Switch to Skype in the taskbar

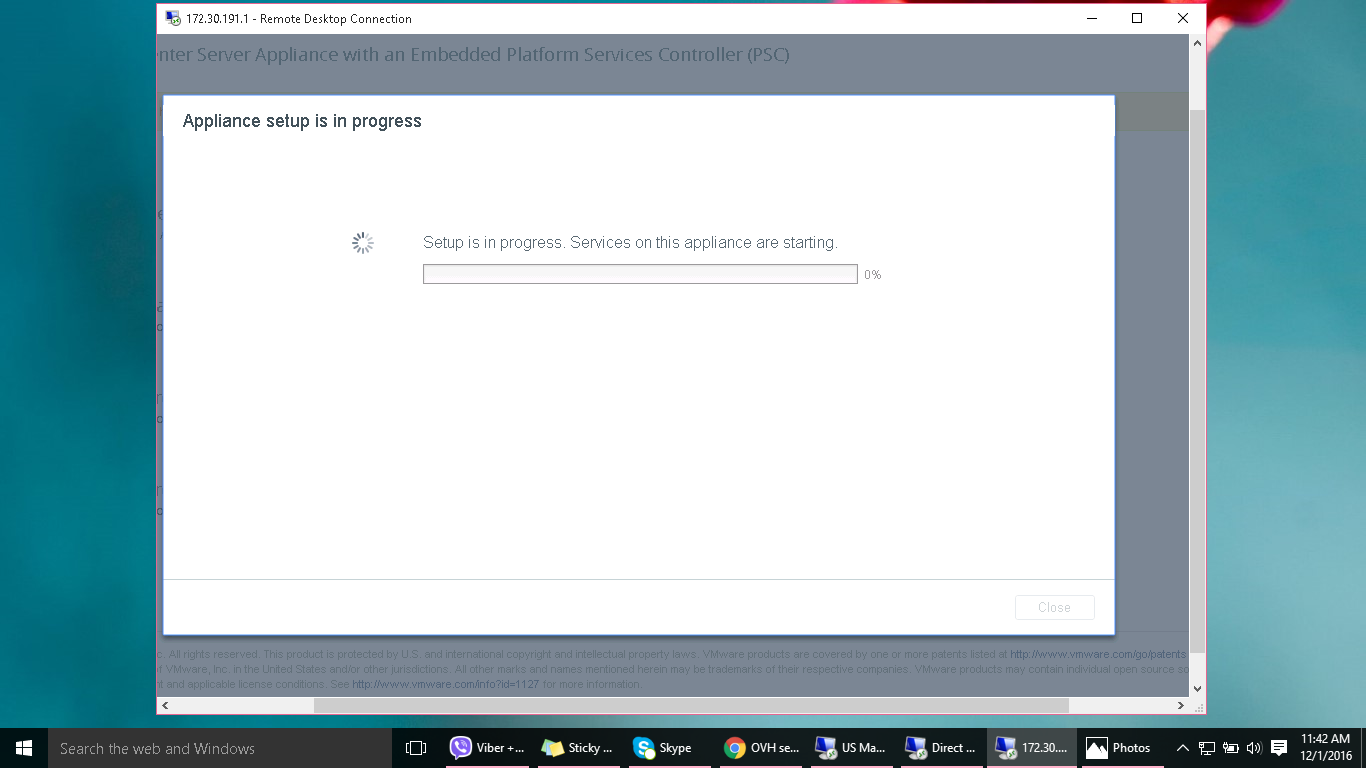668,748
